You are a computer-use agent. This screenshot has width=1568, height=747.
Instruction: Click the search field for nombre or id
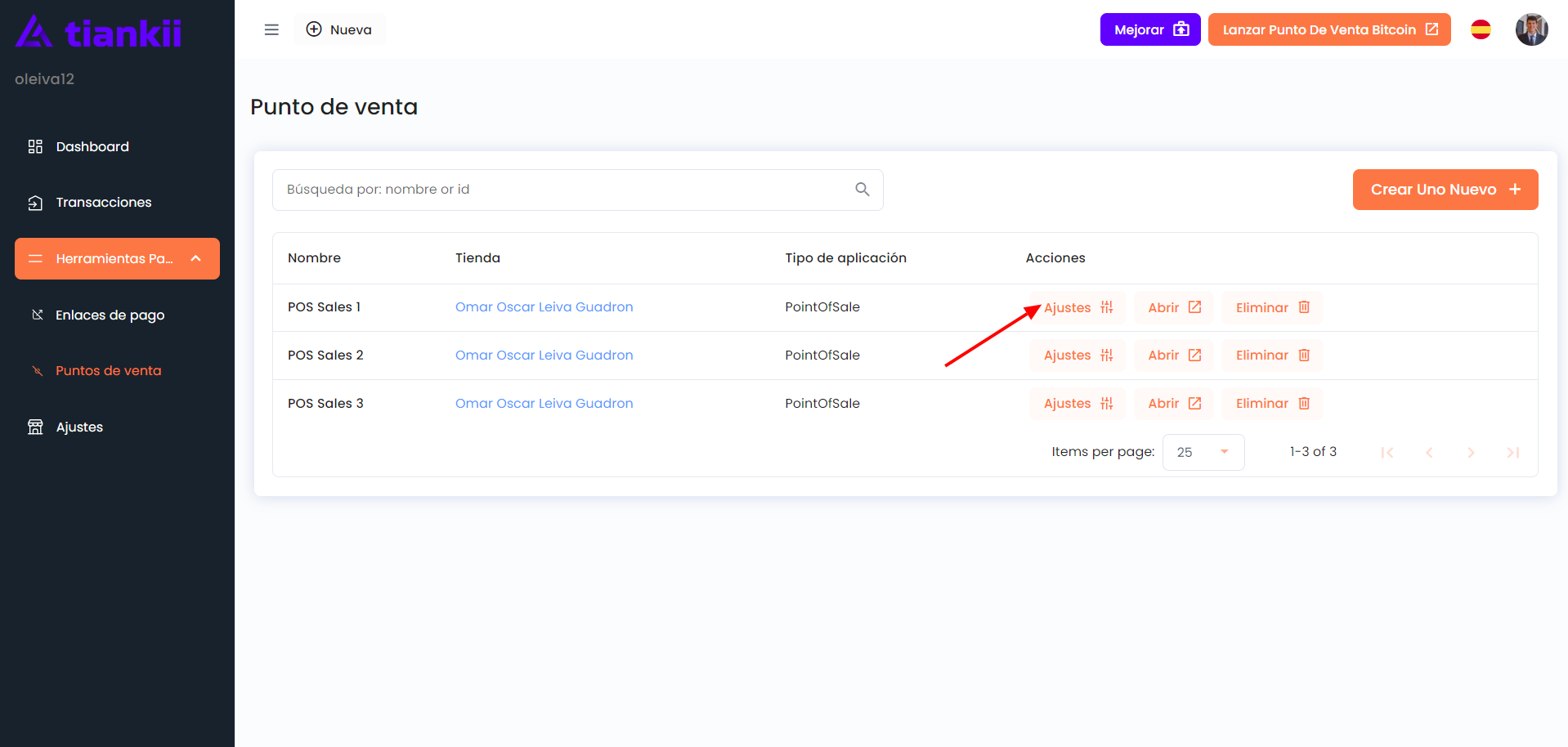click(x=577, y=190)
